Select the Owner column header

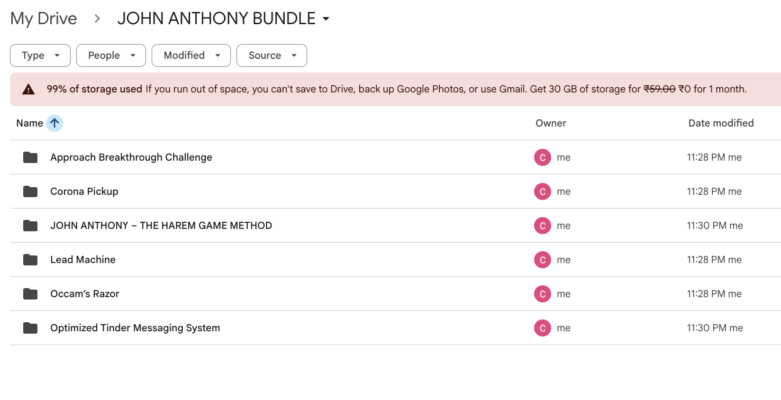click(551, 123)
